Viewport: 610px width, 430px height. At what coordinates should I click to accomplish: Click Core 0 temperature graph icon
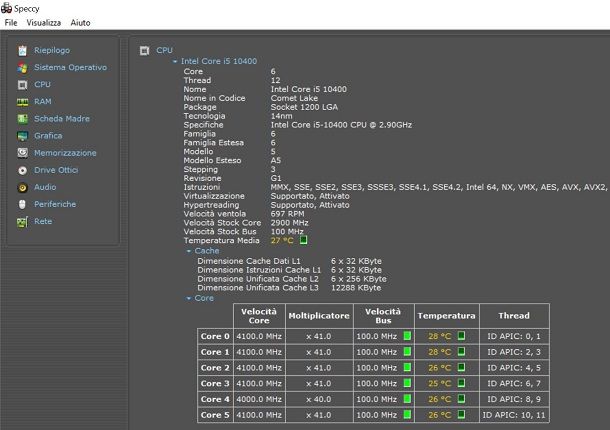(461, 336)
